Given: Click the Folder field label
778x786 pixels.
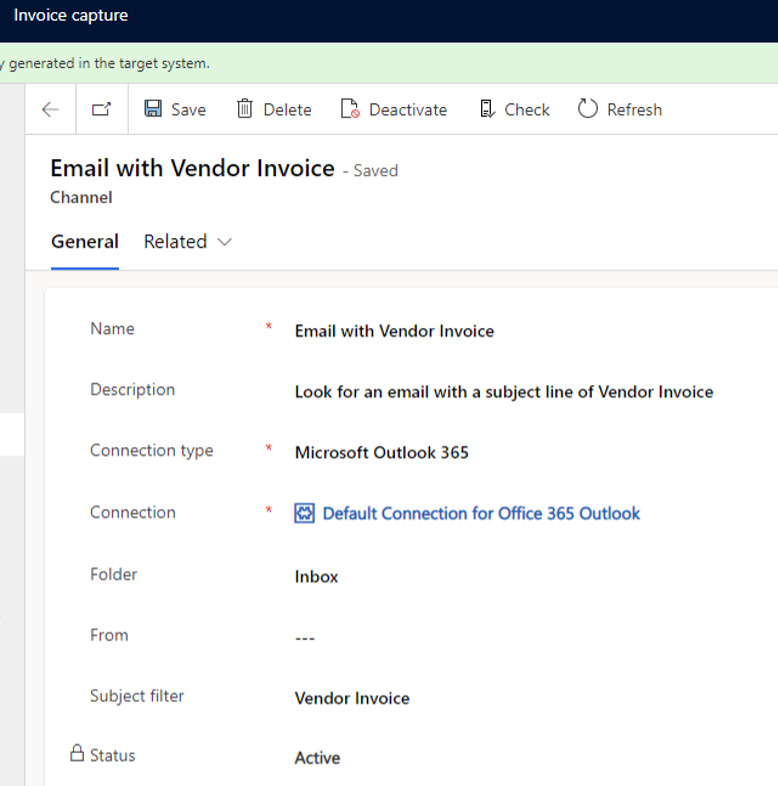Looking at the screenshot, I should pos(113,574).
